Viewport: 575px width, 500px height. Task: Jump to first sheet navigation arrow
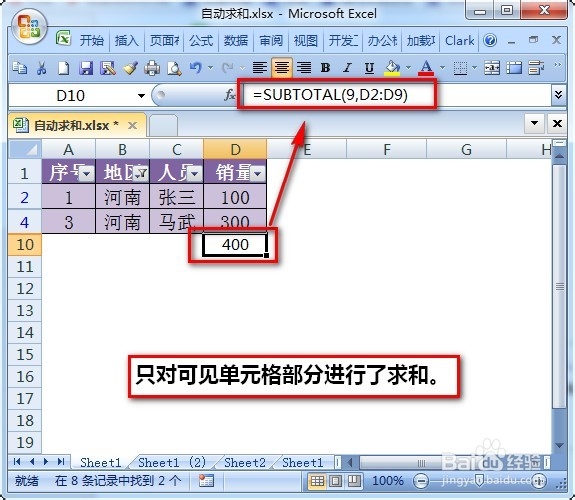coord(17,462)
